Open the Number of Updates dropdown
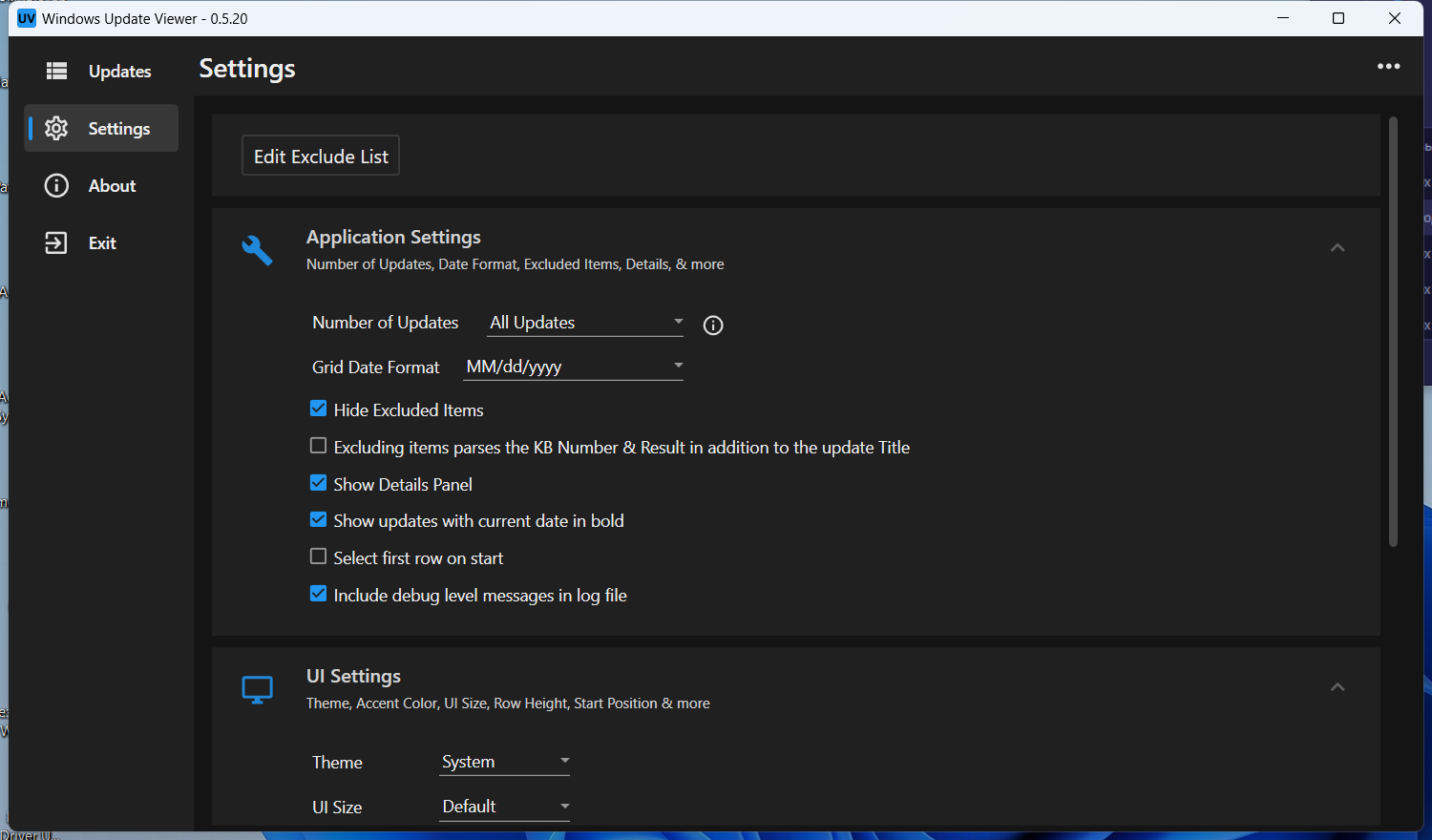1432x840 pixels. tap(585, 323)
